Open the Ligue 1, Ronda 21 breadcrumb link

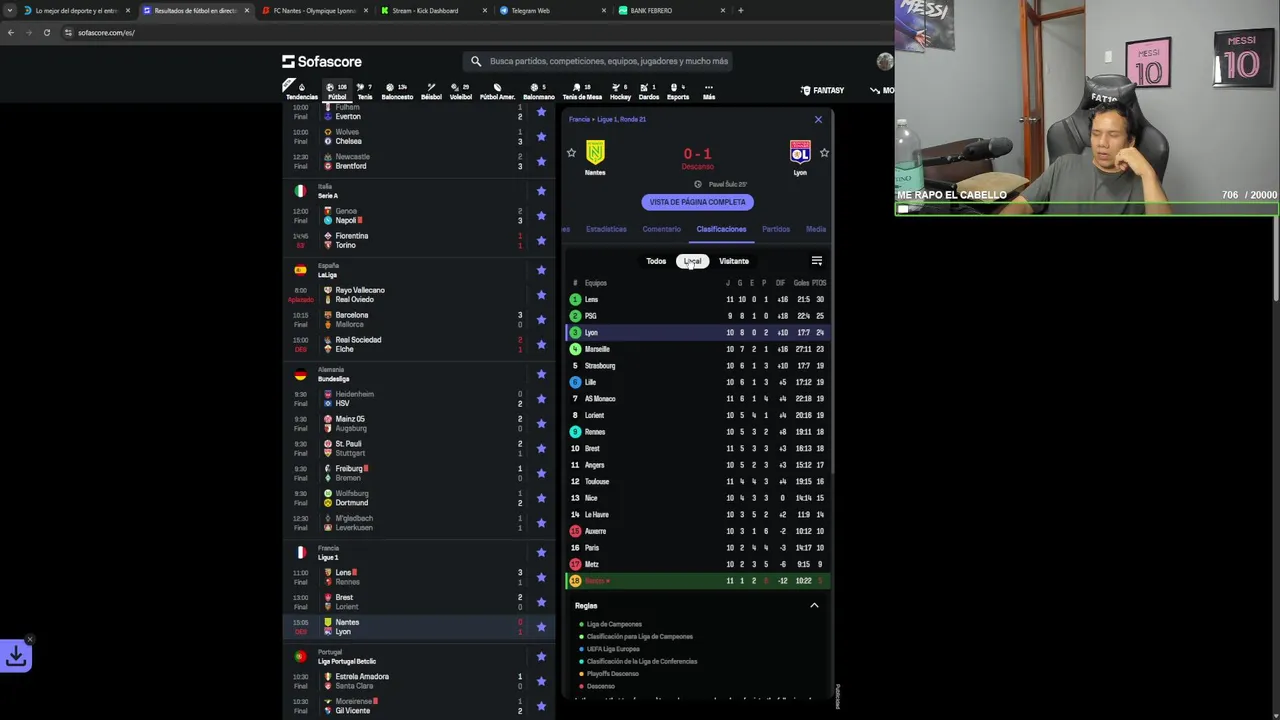point(623,119)
